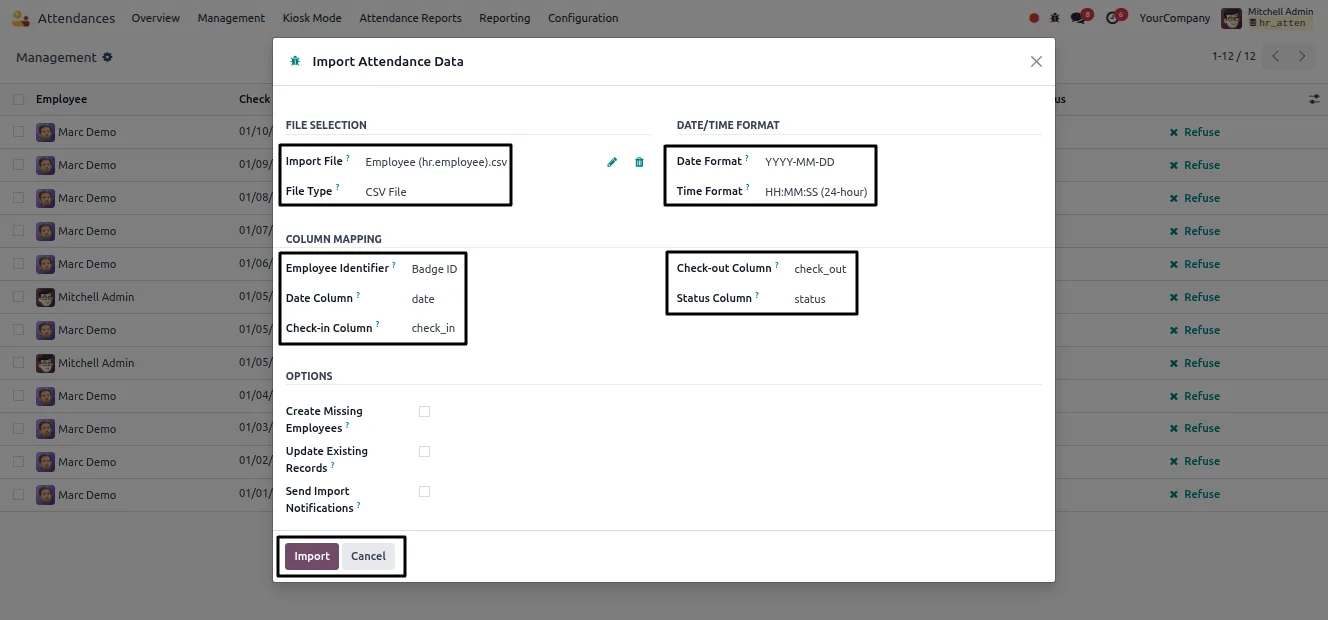The width and height of the screenshot is (1328, 620).
Task: Click the Import button
Action: [312, 557]
